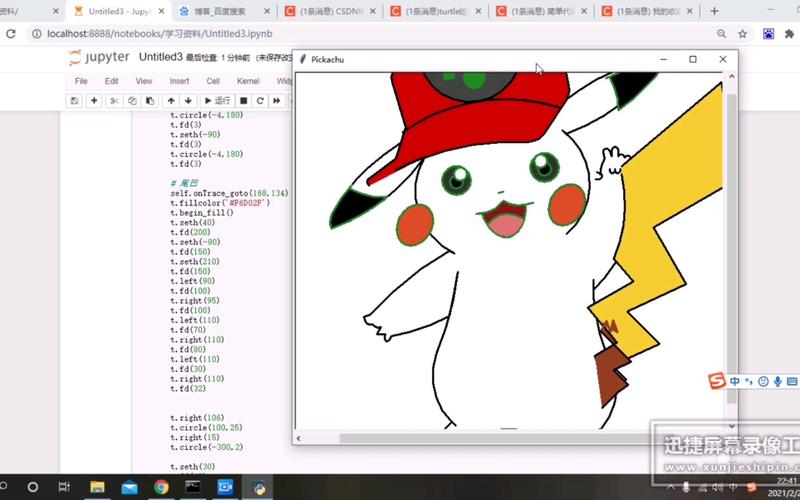800x500 pixels.
Task: Paste cells below using clipboard icon
Action: tap(149, 101)
